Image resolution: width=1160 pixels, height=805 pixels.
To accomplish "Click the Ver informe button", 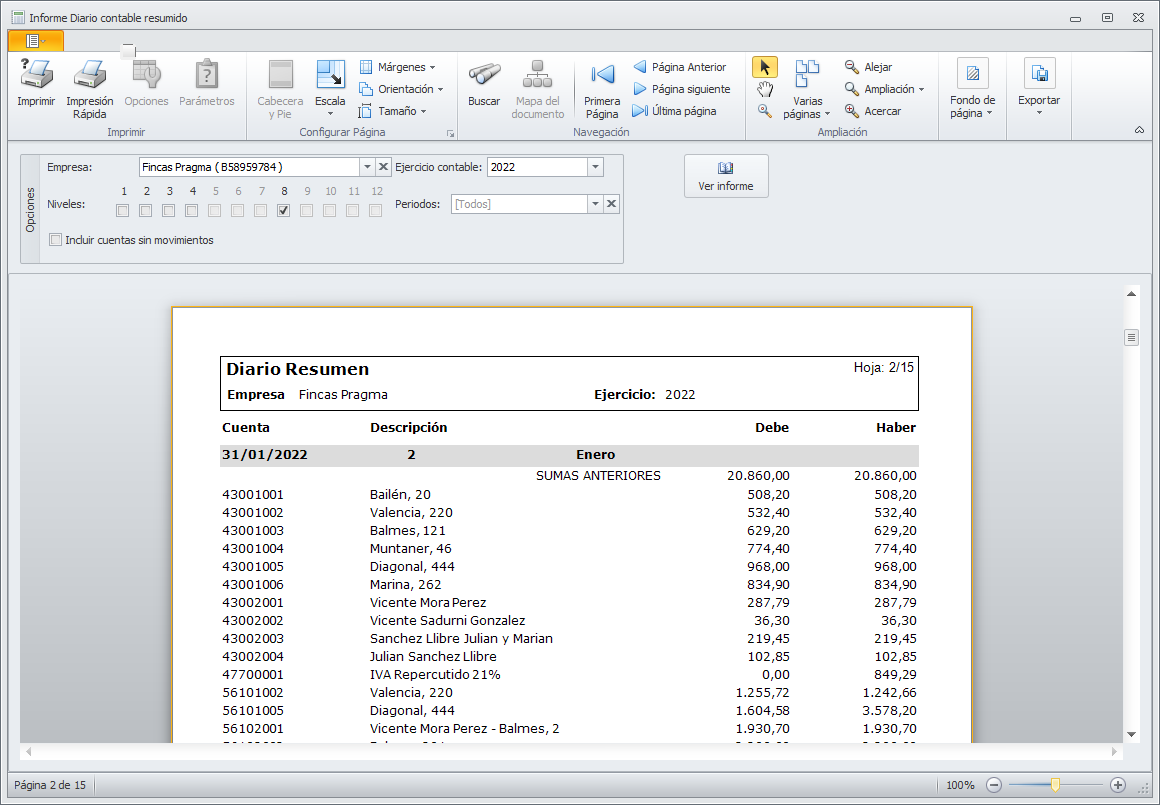I will coord(726,176).
